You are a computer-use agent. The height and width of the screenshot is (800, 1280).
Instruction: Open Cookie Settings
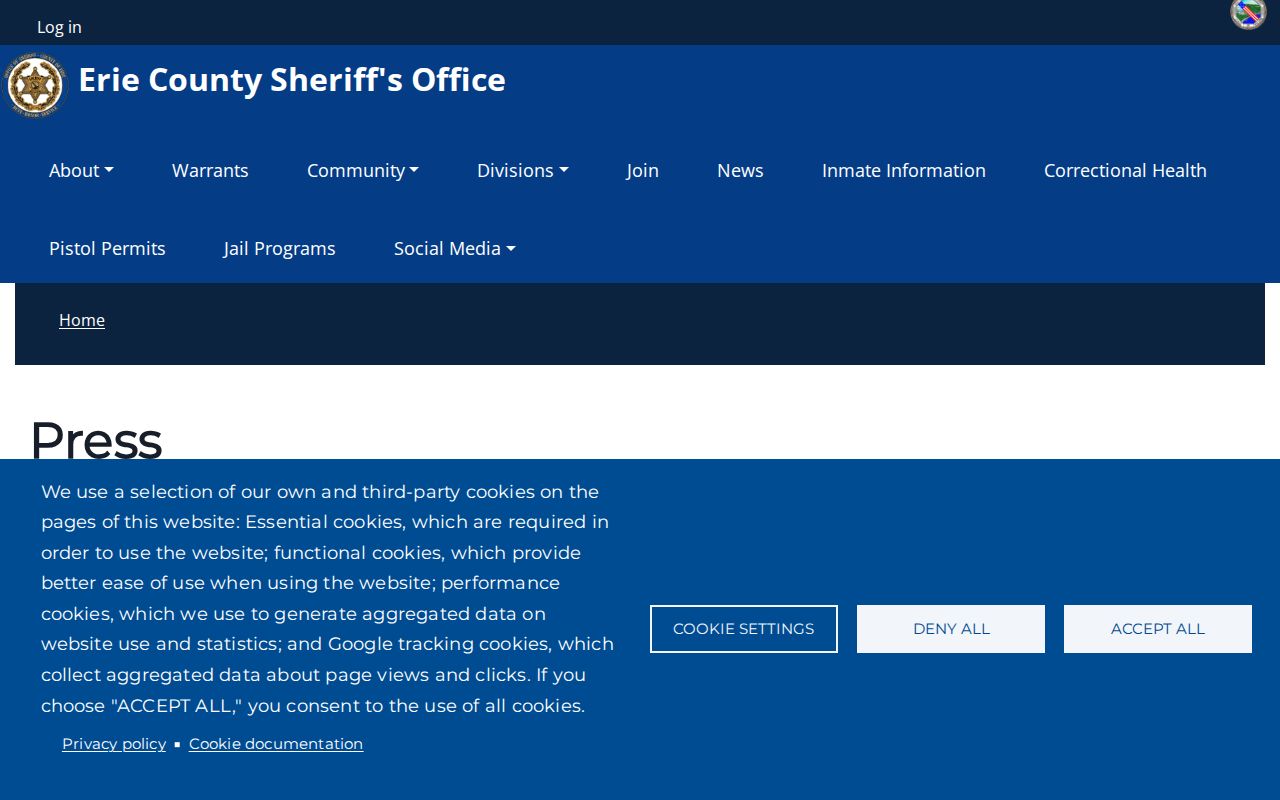point(744,629)
